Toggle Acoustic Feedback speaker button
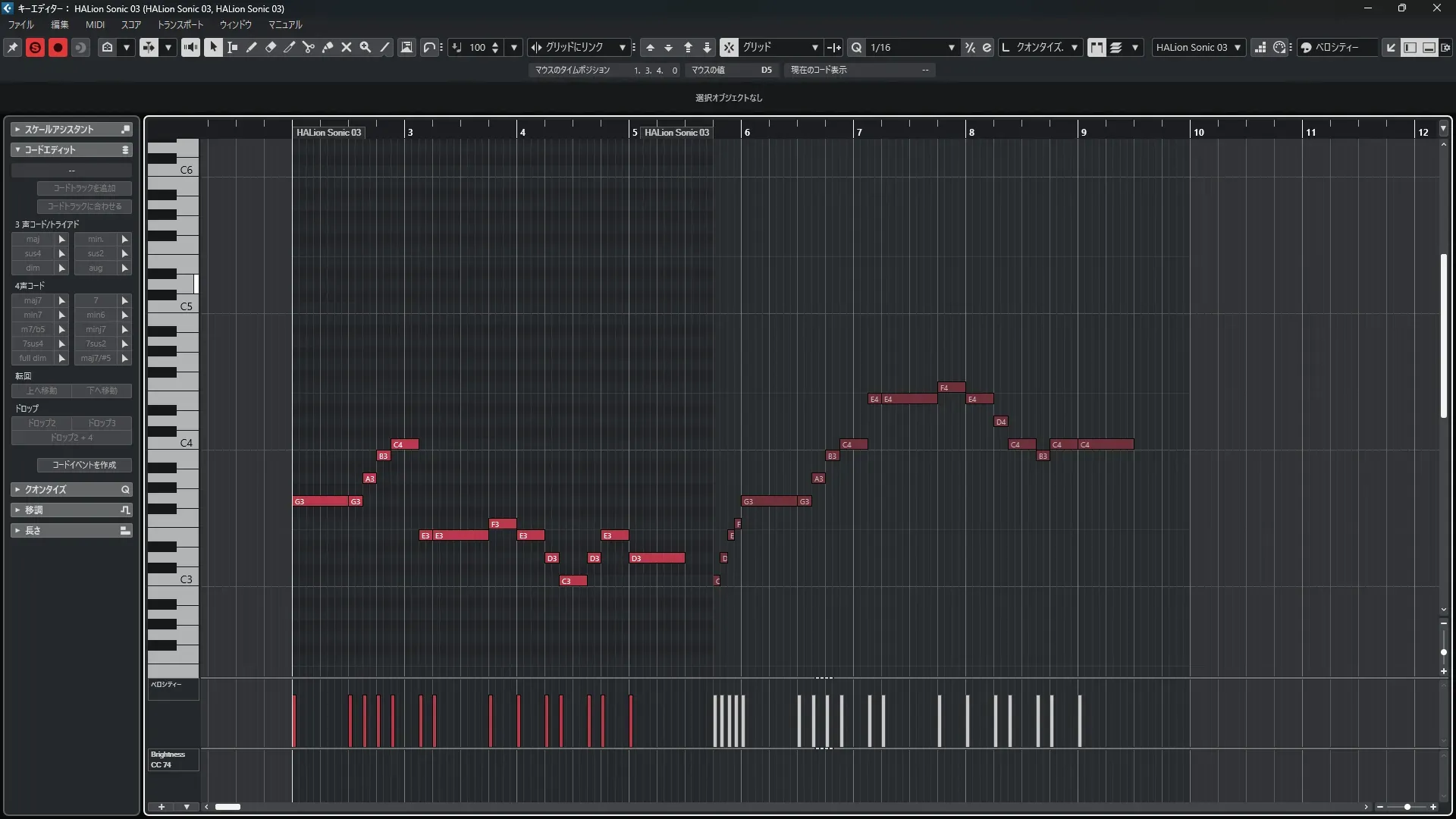The height and width of the screenshot is (819, 1456). coord(190,47)
